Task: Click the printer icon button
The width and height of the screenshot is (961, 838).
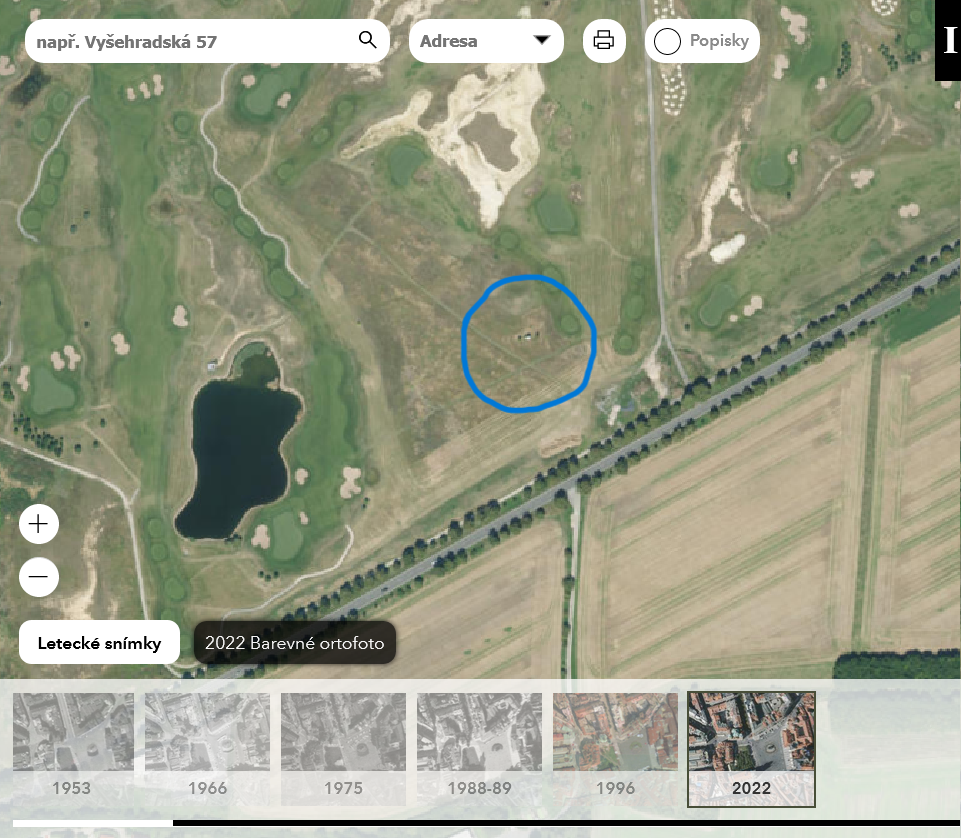Action: tap(604, 40)
